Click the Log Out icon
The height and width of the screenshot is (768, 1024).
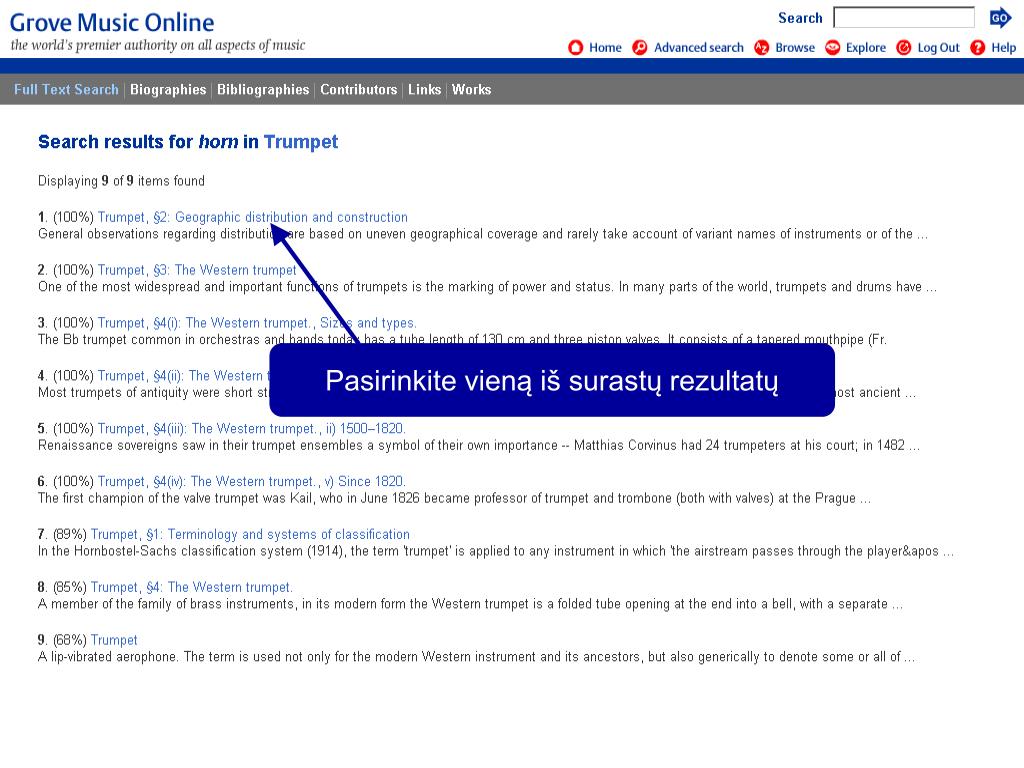point(904,48)
